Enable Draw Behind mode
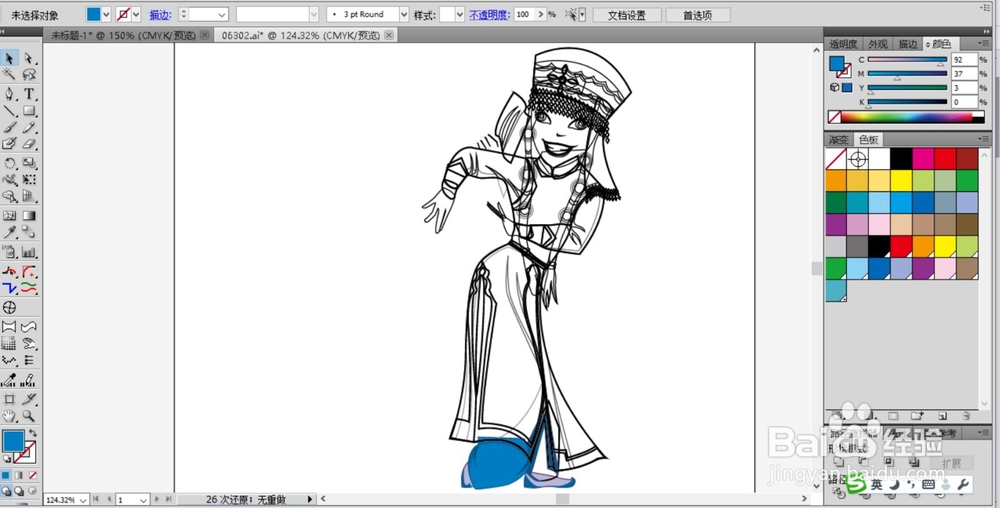1000x508 pixels. click(19, 491)
